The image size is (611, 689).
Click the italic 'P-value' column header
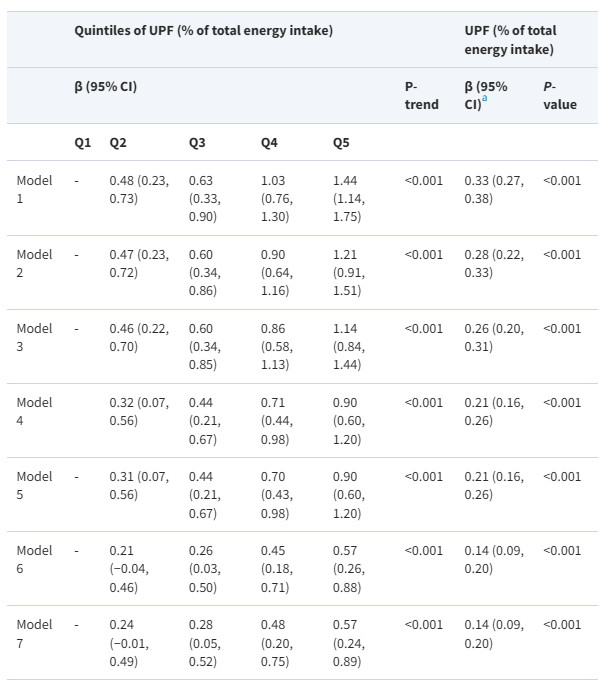[559, 95]
